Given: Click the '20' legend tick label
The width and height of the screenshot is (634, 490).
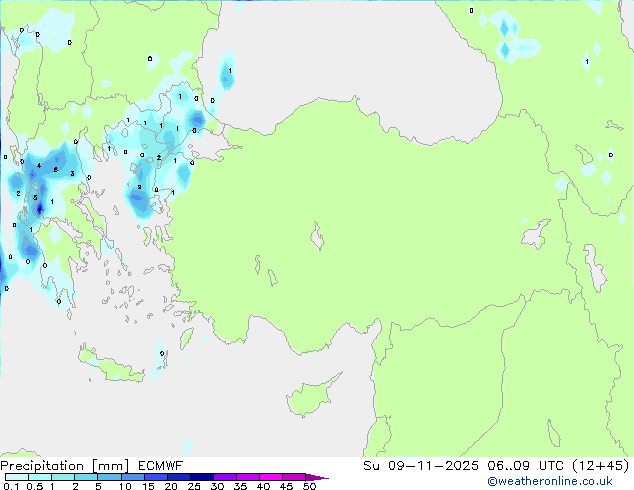Looking at the screenshot, I should click(171, 486).
